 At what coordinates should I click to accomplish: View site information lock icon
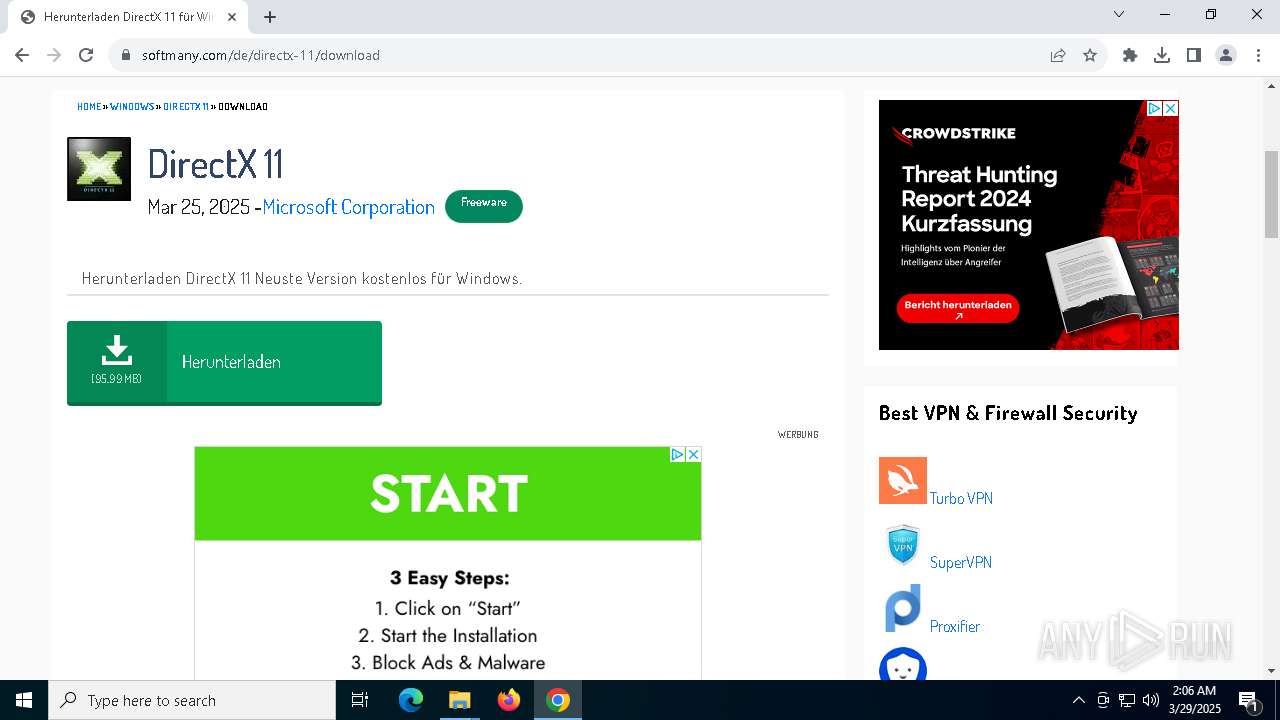pyautogui.click(x=126, y=55)
